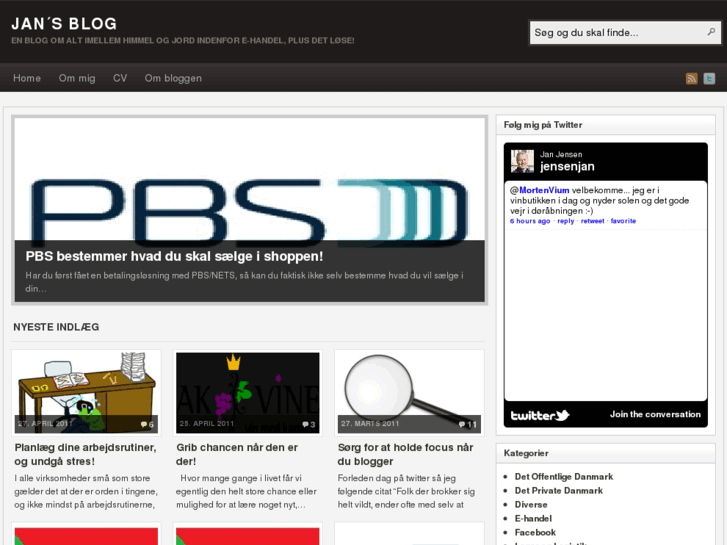Click excerpt starting 'I alle virksomheder'
The height and width of the screenshot is (545, 727).
(86, 491)
